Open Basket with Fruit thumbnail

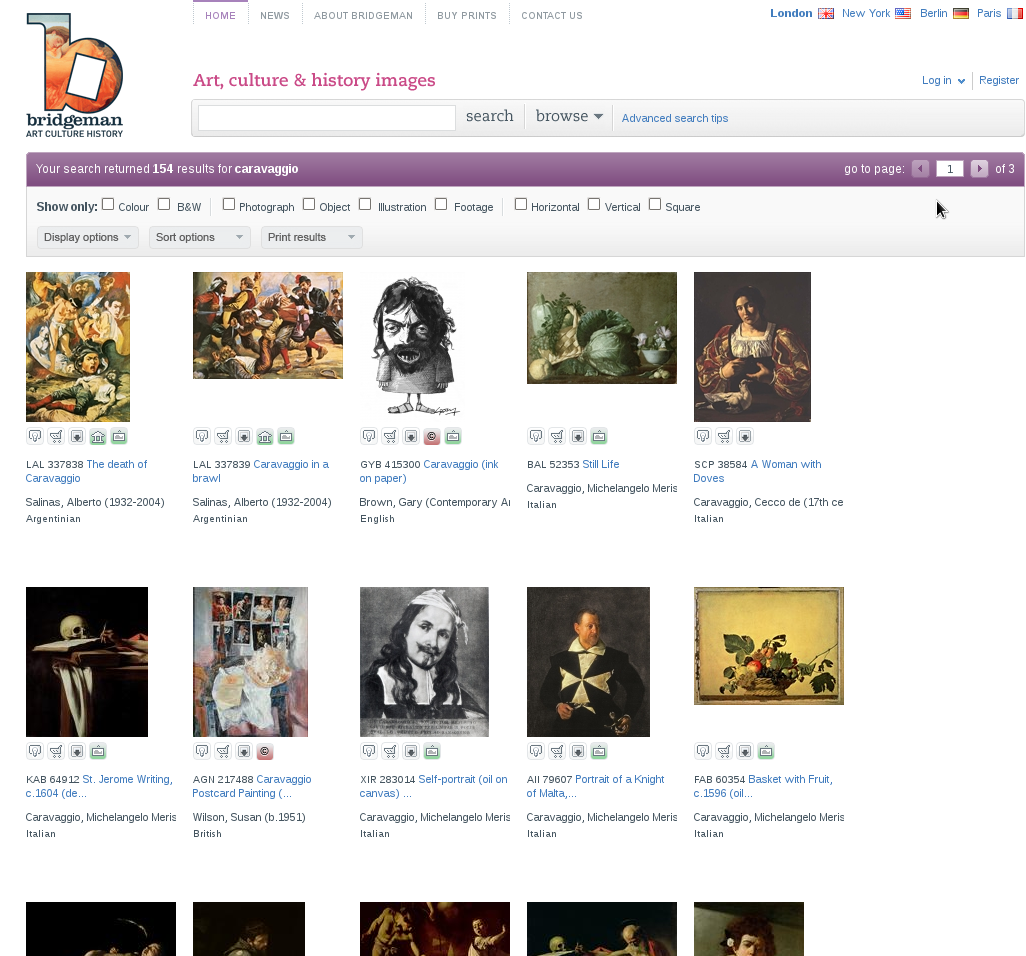pyautogui.click(x=769, y=646)
